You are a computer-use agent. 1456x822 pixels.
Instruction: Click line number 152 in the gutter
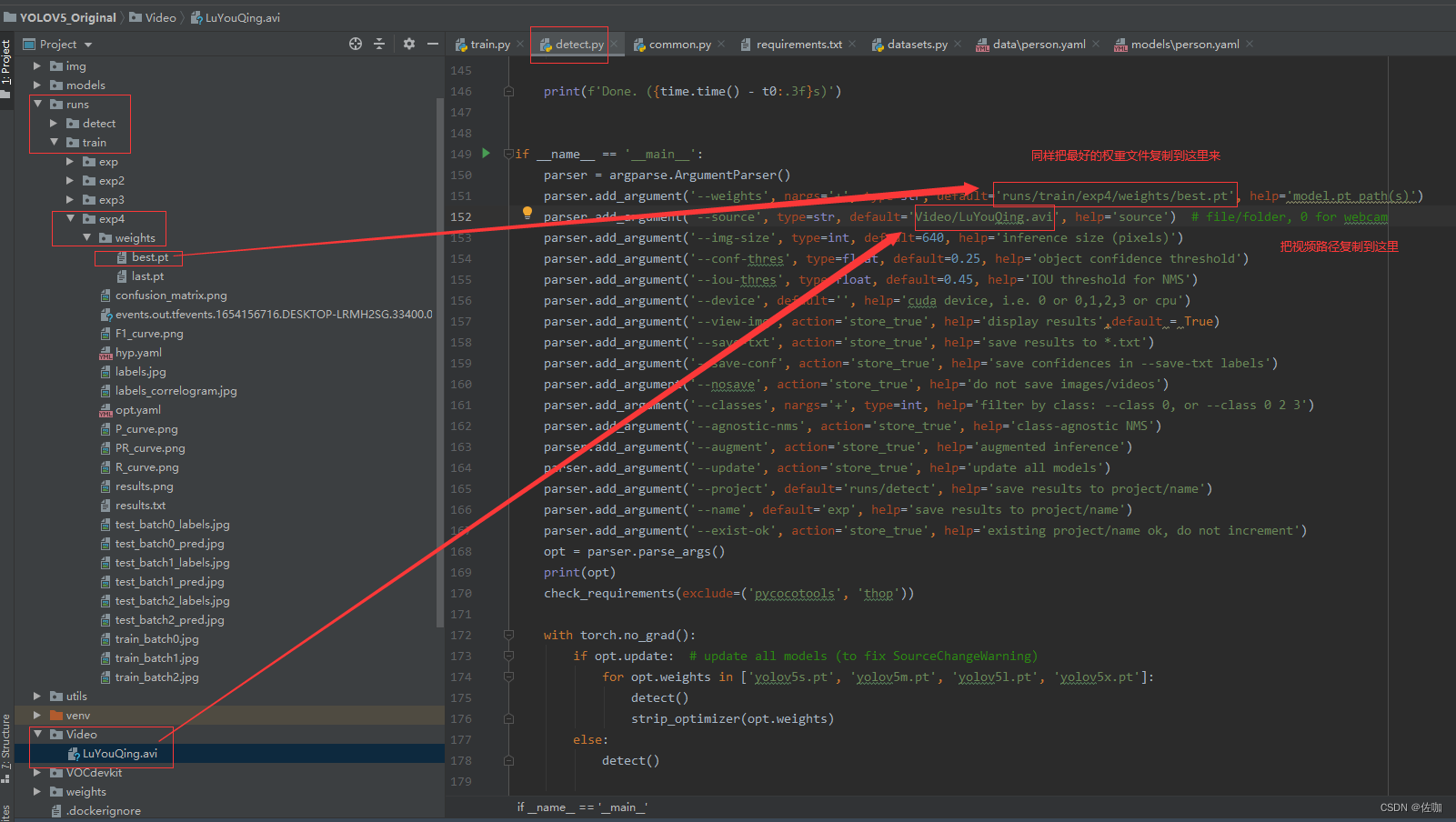[461, 216]
